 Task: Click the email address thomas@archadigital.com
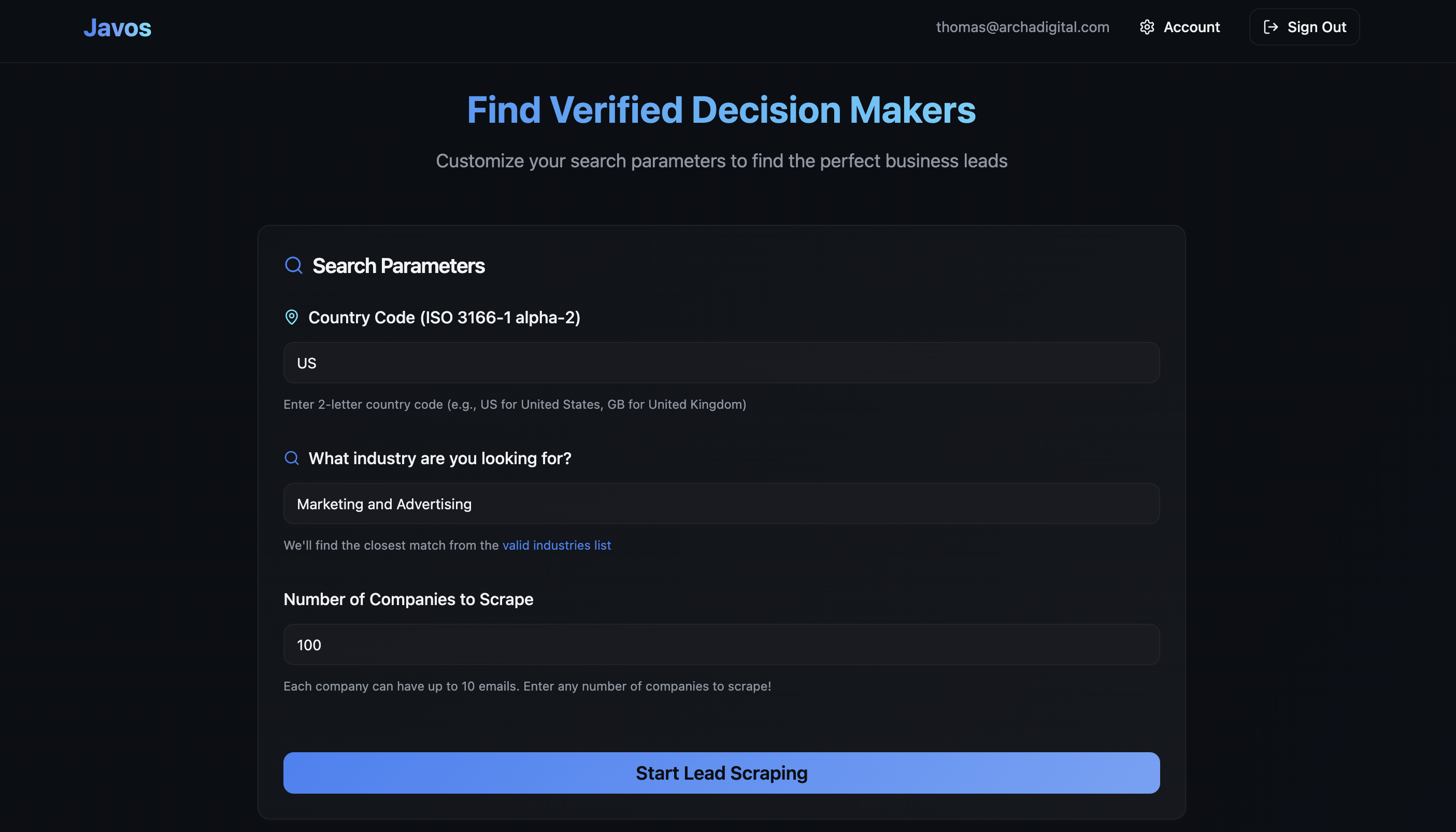(1022, 27)
